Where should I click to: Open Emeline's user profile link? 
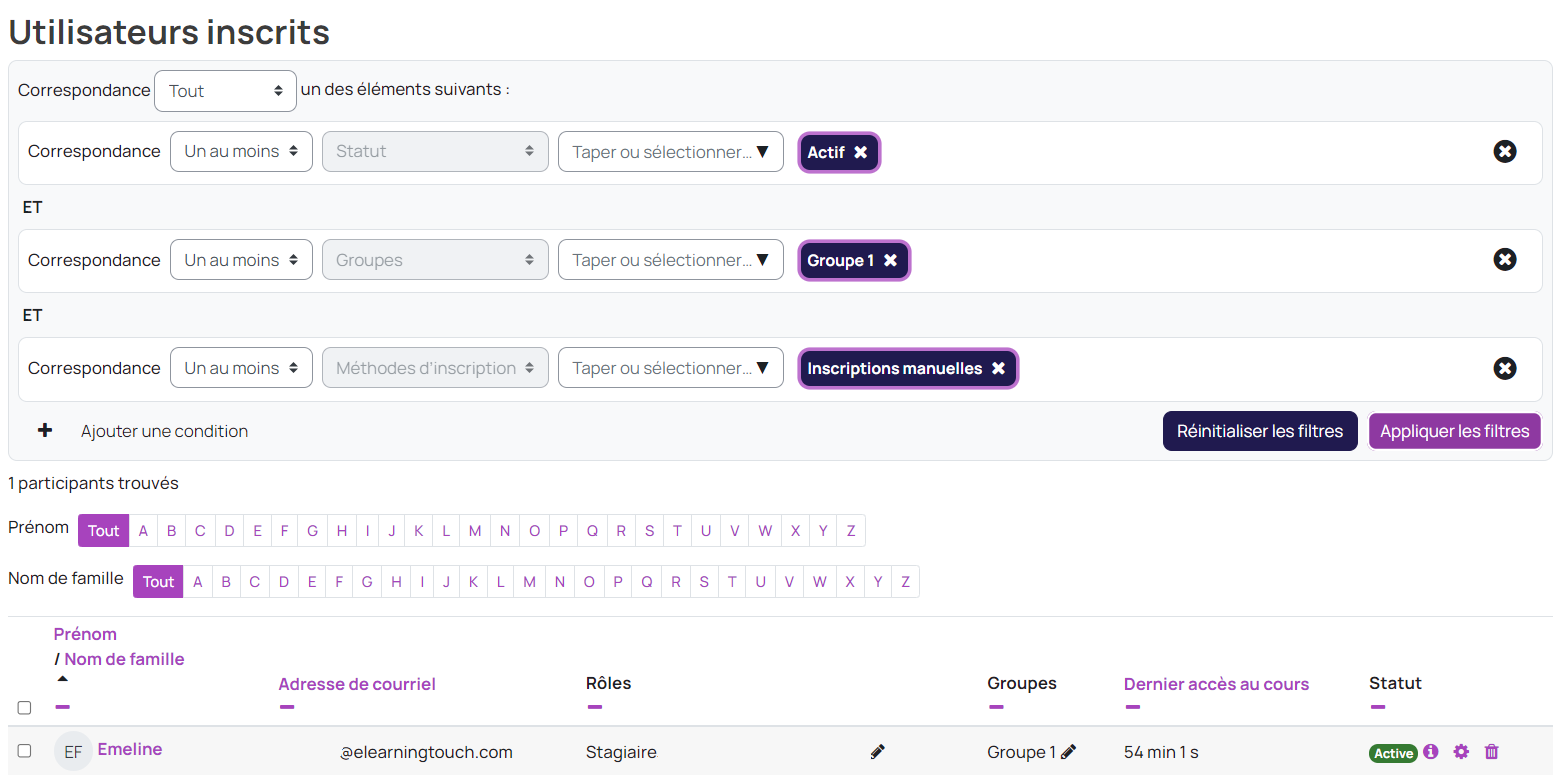tap(130, 750)
